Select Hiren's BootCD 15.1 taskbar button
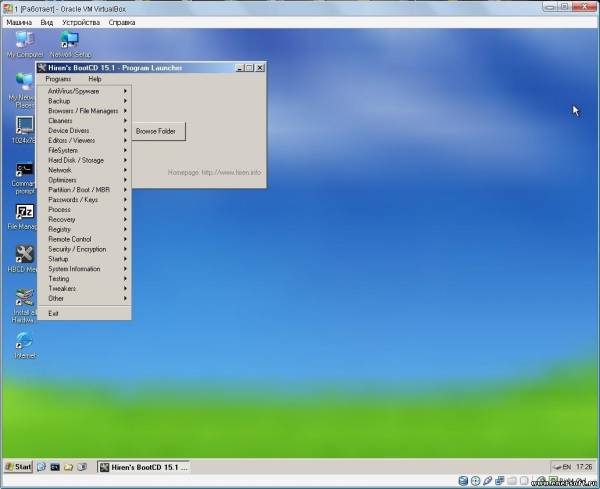Screen dimensions: 600x489 (x=143, y=467)
